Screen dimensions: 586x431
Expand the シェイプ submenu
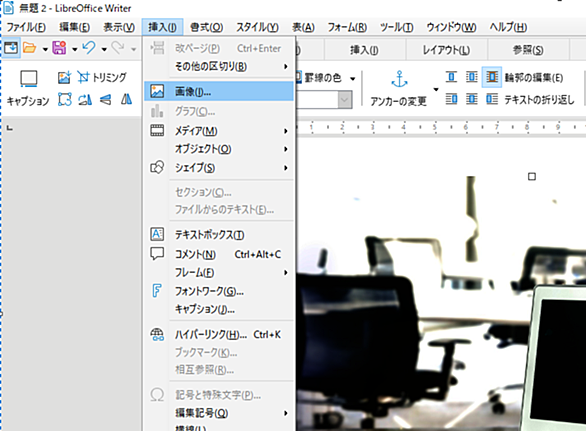point(286,168)
